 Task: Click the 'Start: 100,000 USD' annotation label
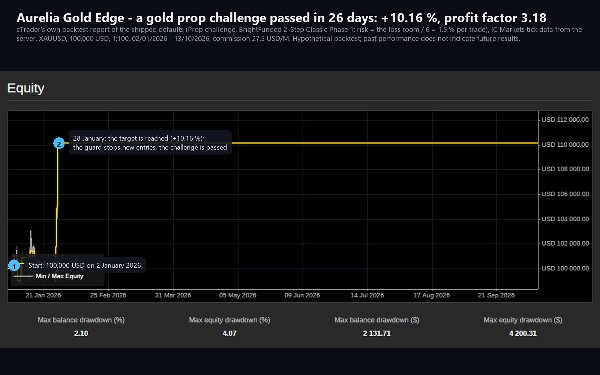85,265
